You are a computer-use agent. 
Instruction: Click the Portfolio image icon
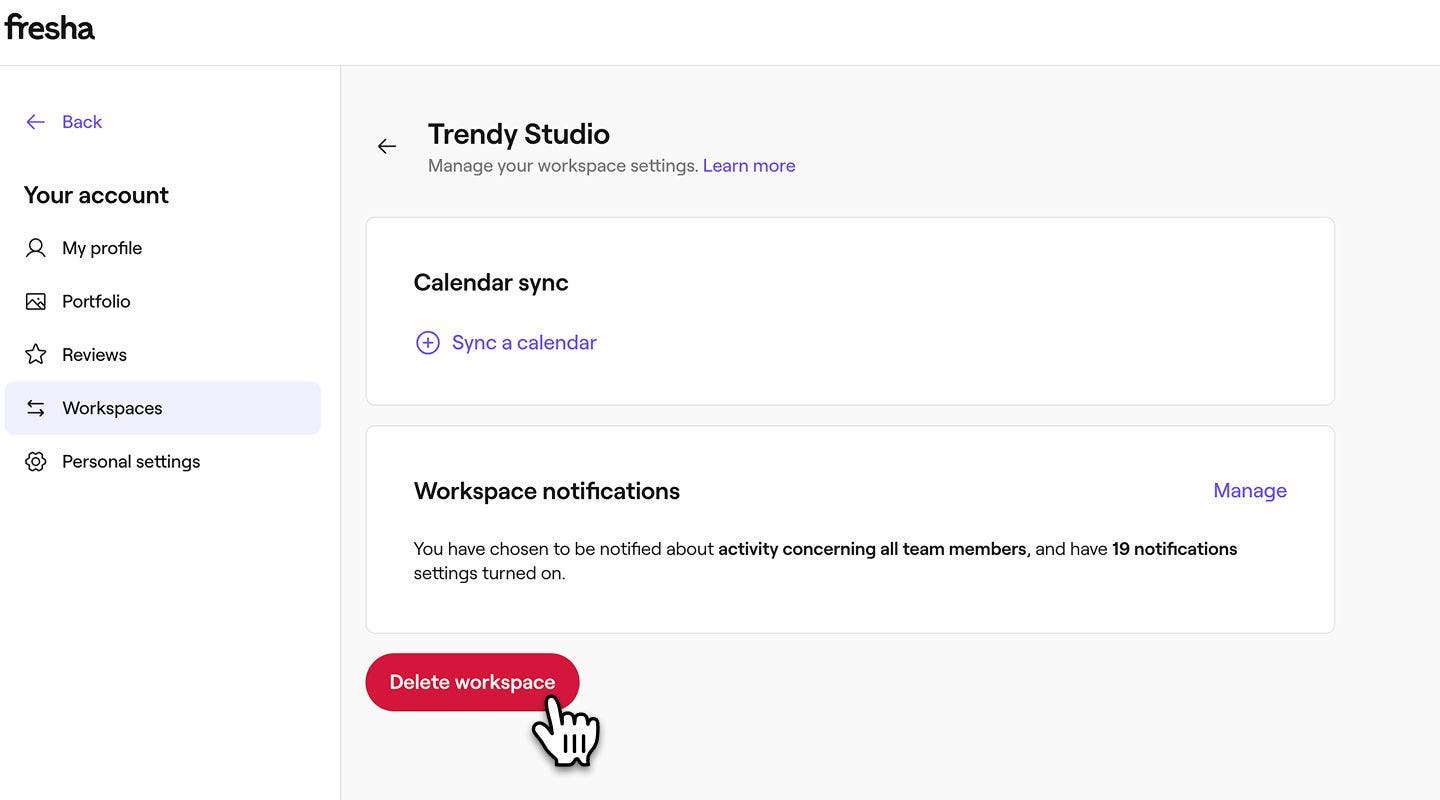pos(36,301)
